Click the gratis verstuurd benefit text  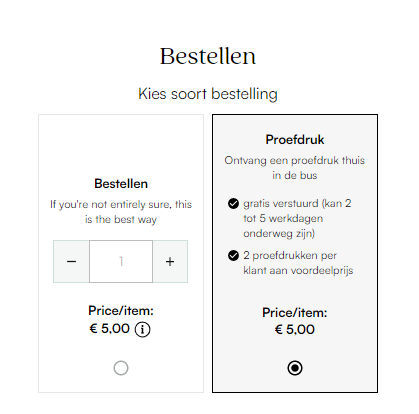(297, 218)
